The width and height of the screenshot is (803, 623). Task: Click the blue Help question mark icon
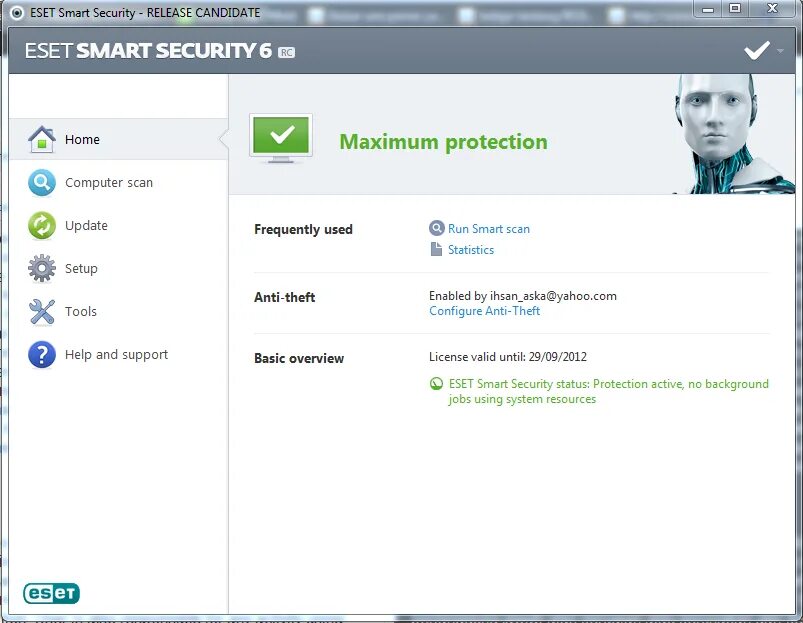point(41,355)
